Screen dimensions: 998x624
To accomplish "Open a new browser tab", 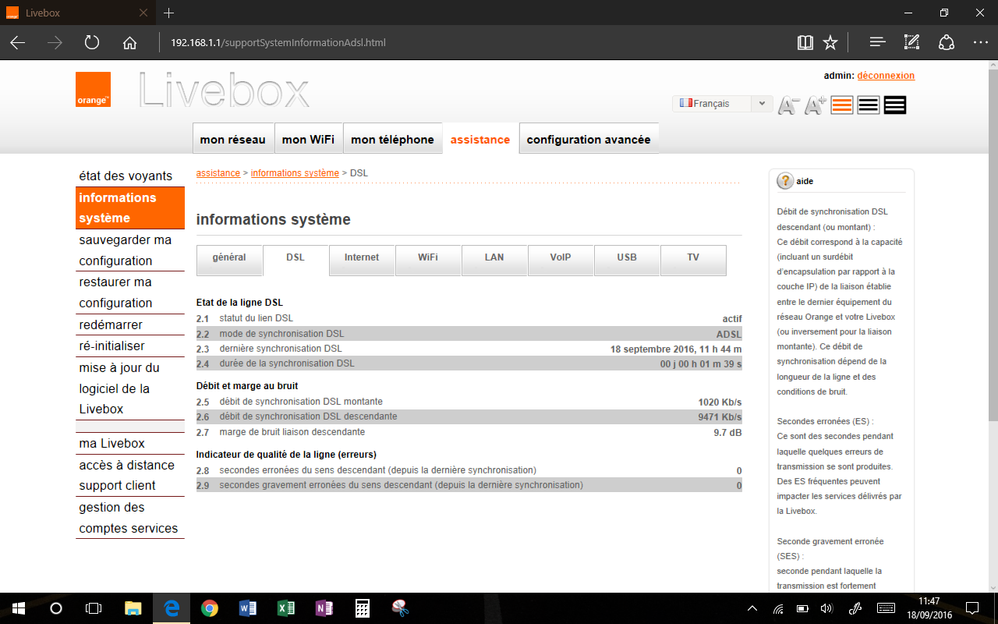I will pyautogui.click(x=169, y=13).
